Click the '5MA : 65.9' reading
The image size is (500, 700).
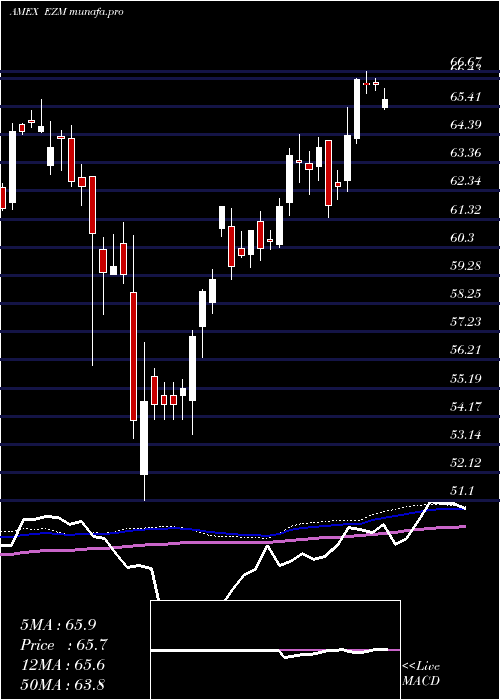(58, 625)
